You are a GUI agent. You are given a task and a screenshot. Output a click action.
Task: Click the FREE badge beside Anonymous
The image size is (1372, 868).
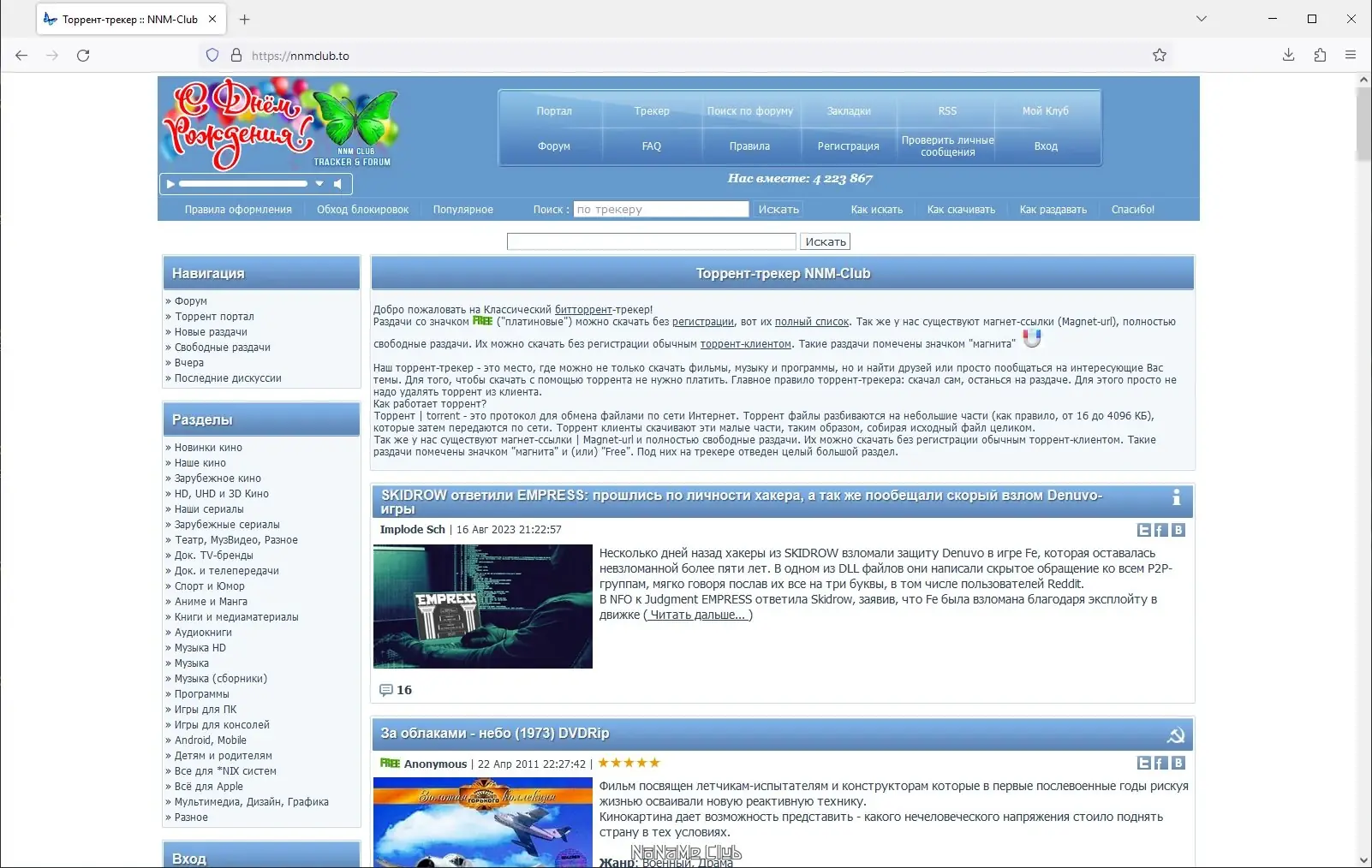tap(390, 764)
